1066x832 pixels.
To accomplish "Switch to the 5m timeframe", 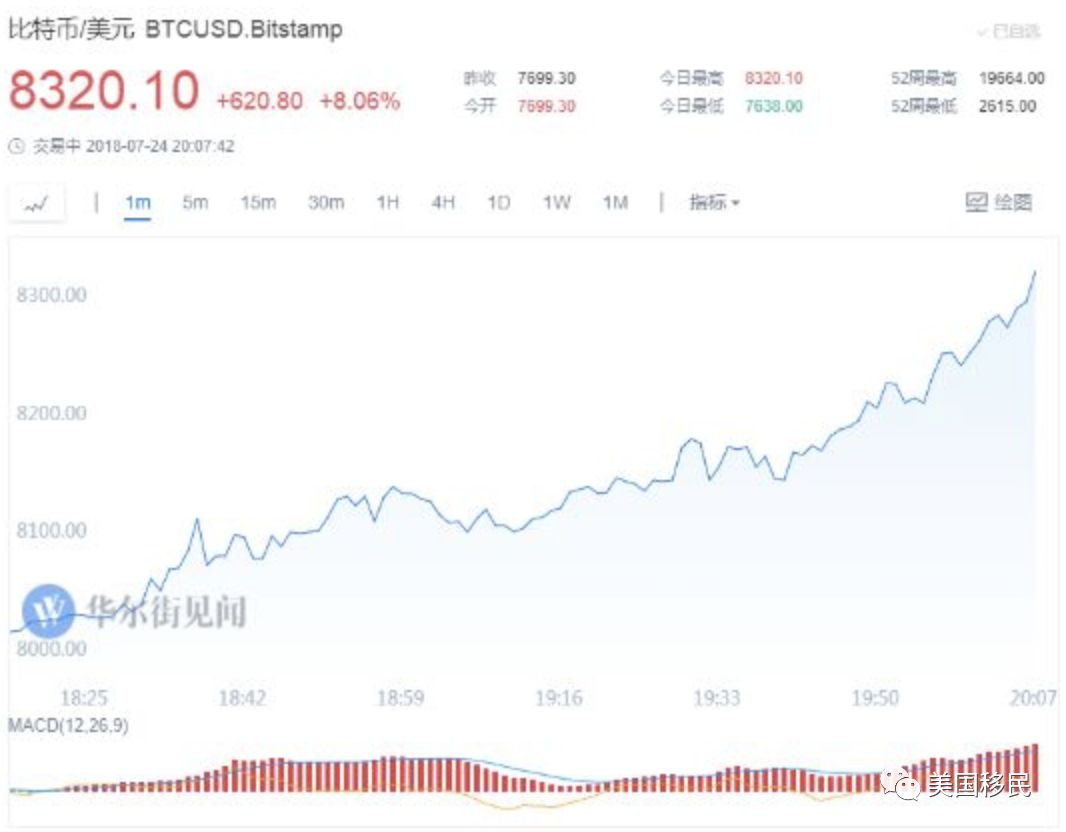I will pyautogui.click(x=195, y=203).
